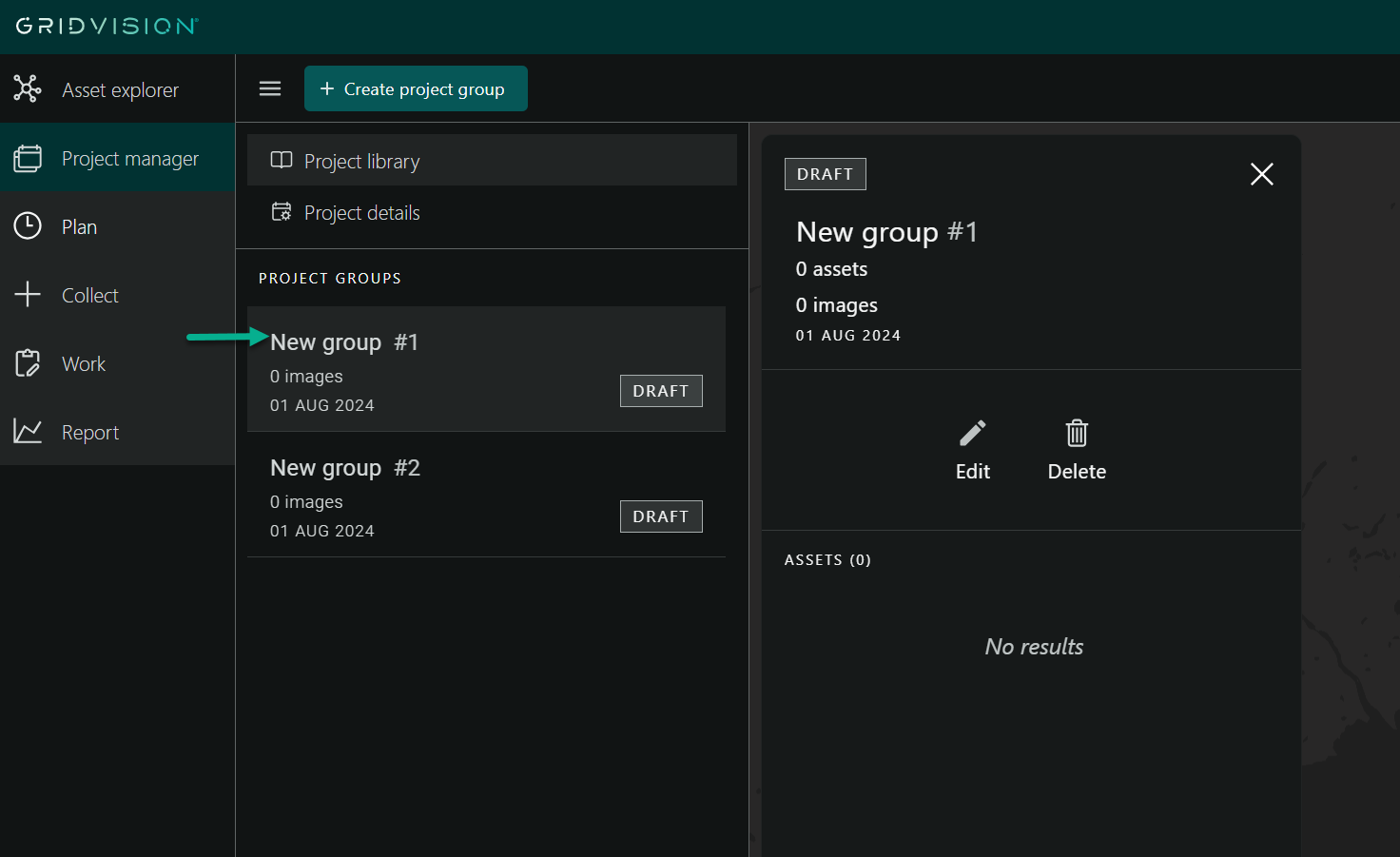
Task: Click the Work clipboard icon
Action: (28, 363)
